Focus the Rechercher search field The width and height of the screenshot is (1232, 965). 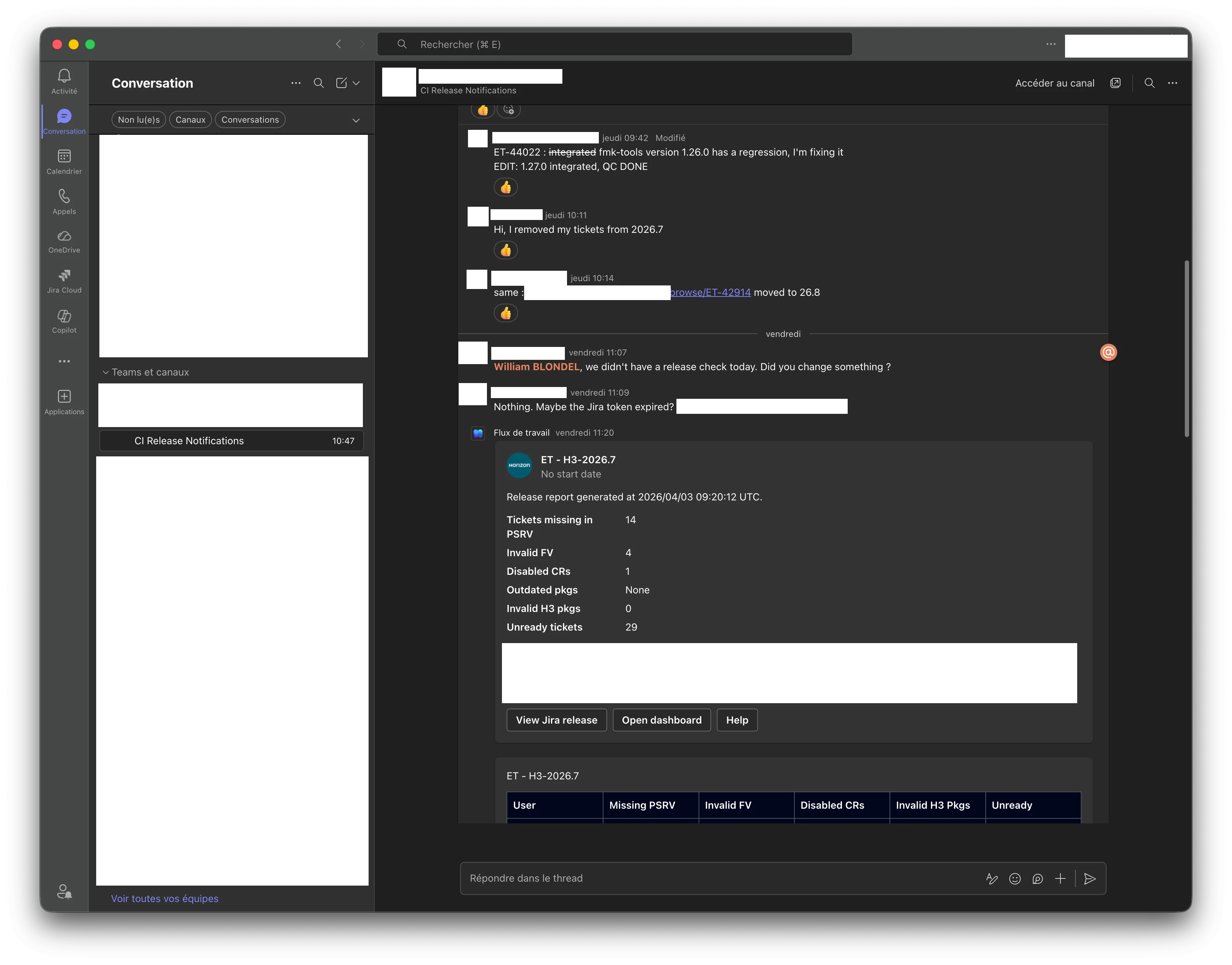point(615,44)
